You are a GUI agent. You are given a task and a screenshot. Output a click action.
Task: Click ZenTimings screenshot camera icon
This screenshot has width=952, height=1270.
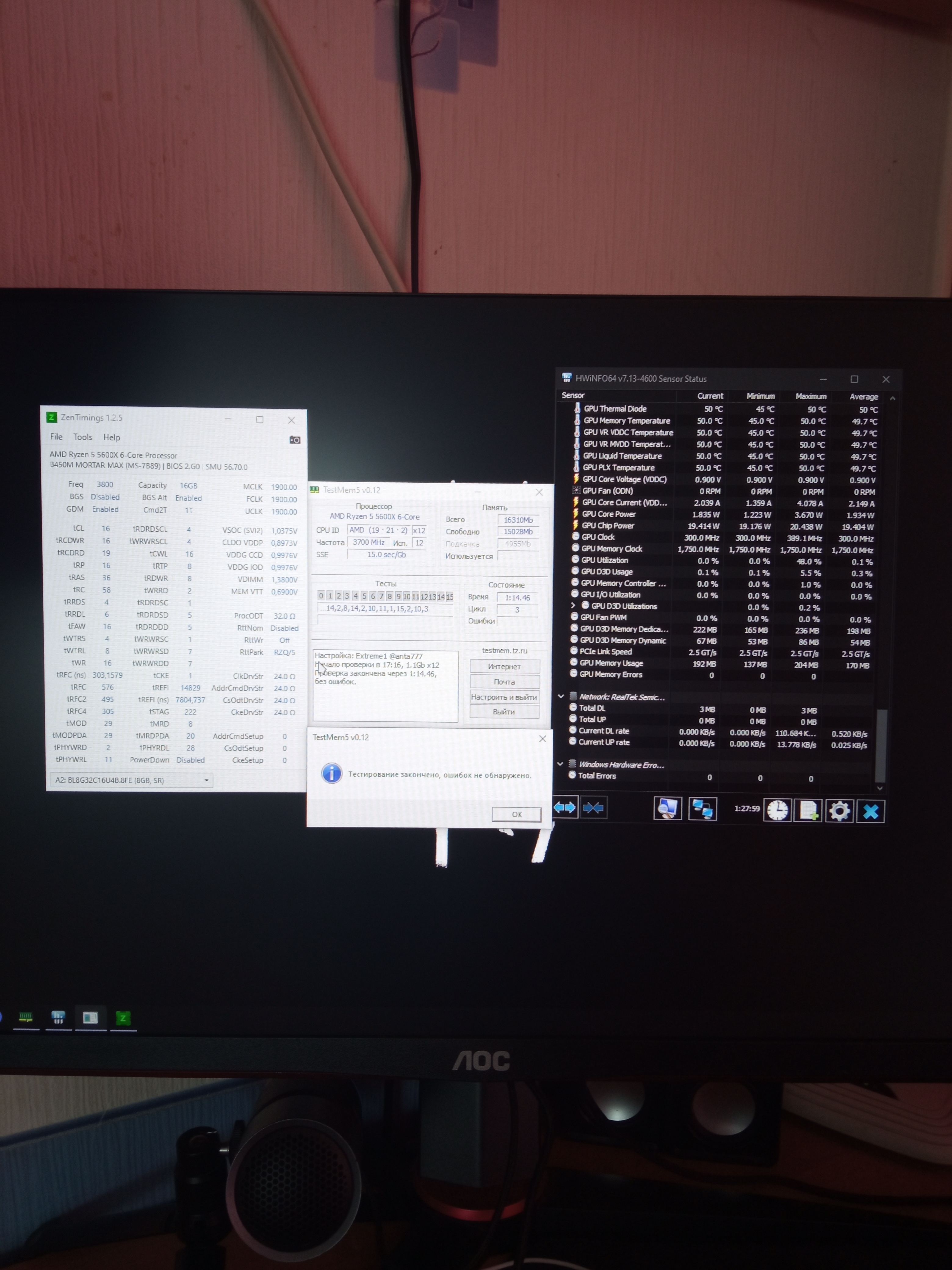294,440
